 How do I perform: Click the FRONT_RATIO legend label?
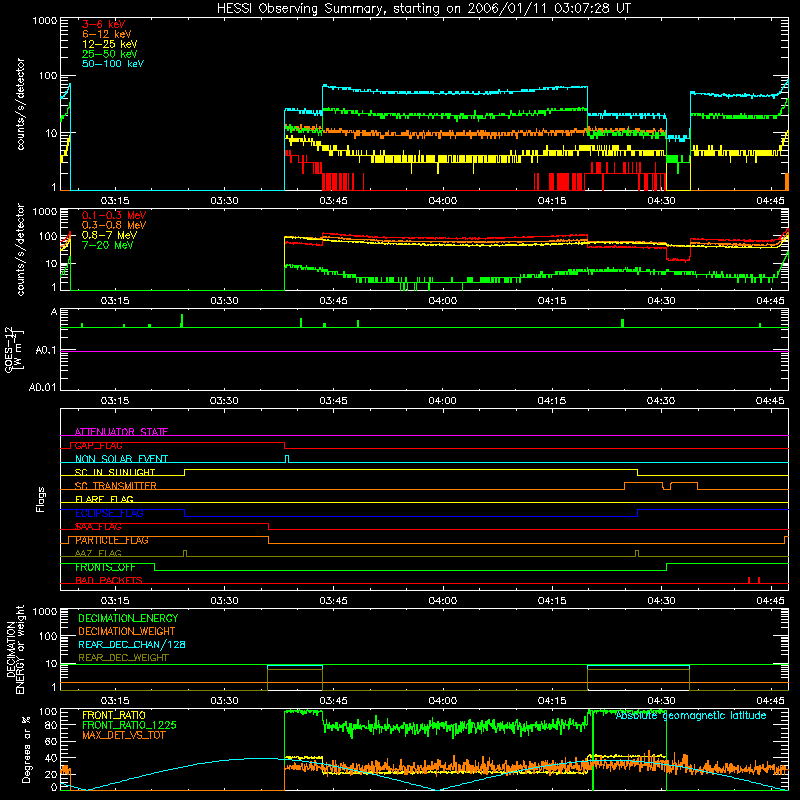[x=114, y=715]
